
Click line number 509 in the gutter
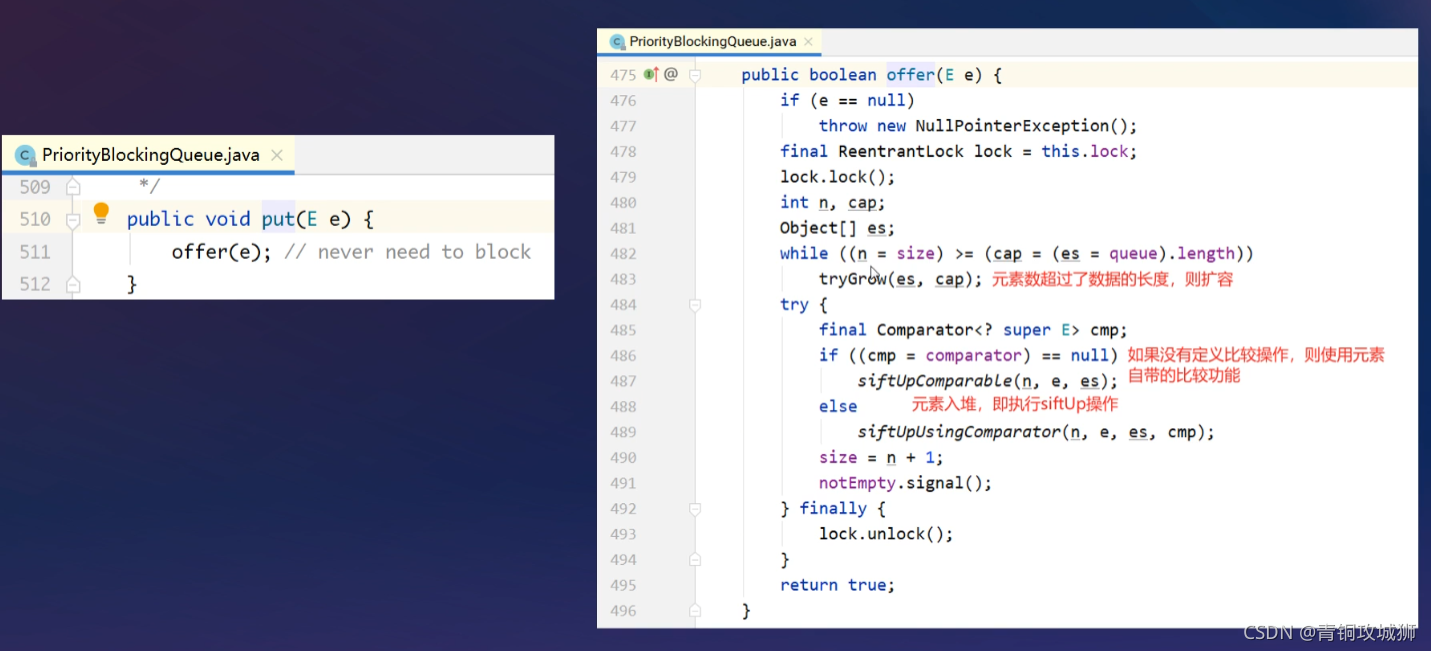tap(35, 187)
